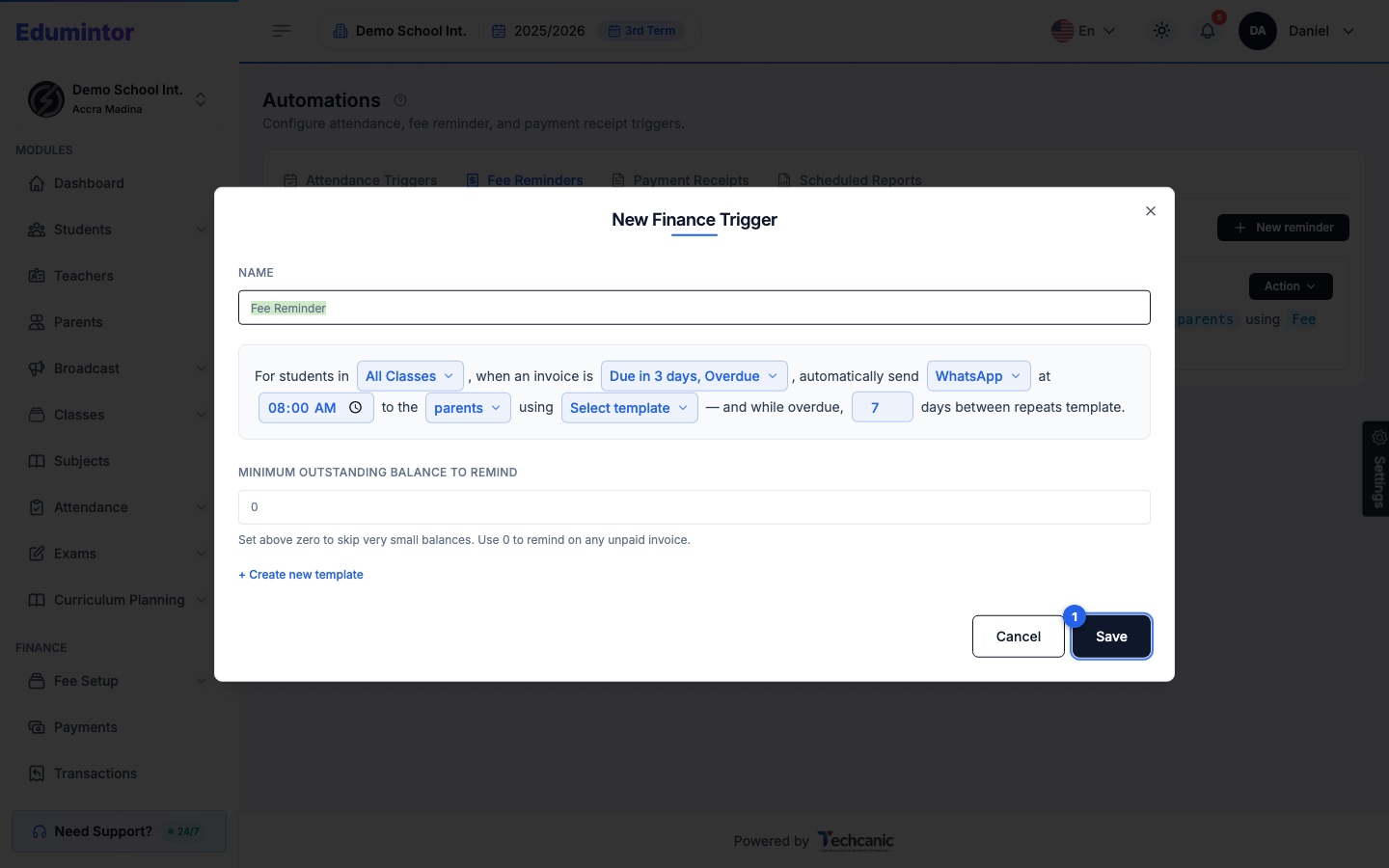Open the Select template dropdown
The width and height of the screenshot is (1389, 868).
click(630, 408)
